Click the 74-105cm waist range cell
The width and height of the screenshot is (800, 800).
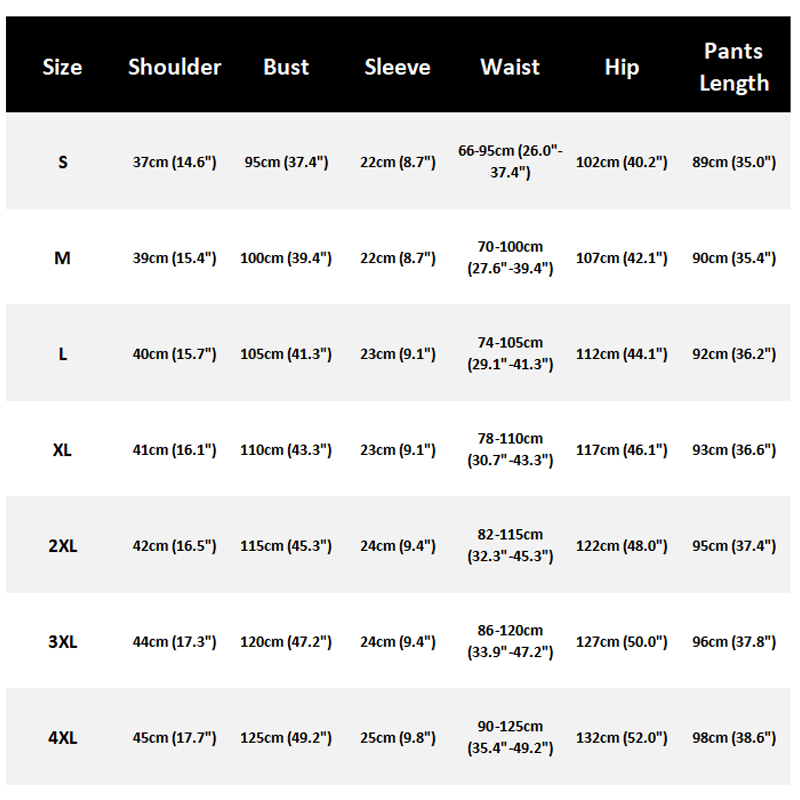pos(510,354)
